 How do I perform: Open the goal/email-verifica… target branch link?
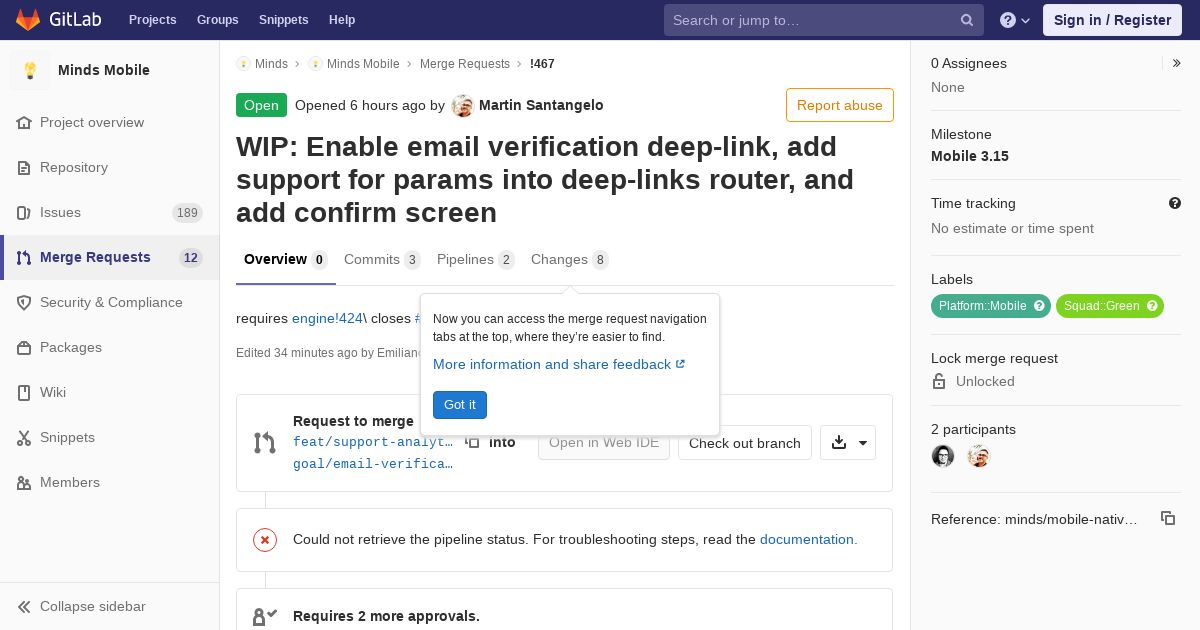point(373,463)
